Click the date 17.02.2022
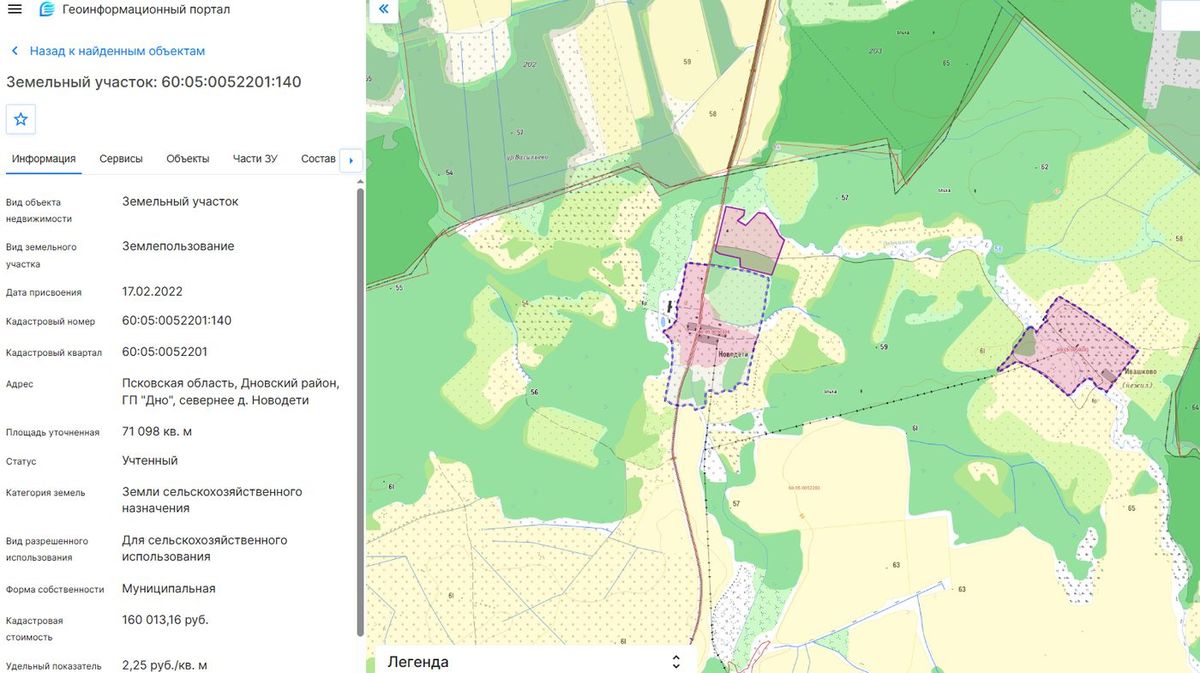Image resolution: width=1200 pixels, height=673 pixels. (152, 292)
